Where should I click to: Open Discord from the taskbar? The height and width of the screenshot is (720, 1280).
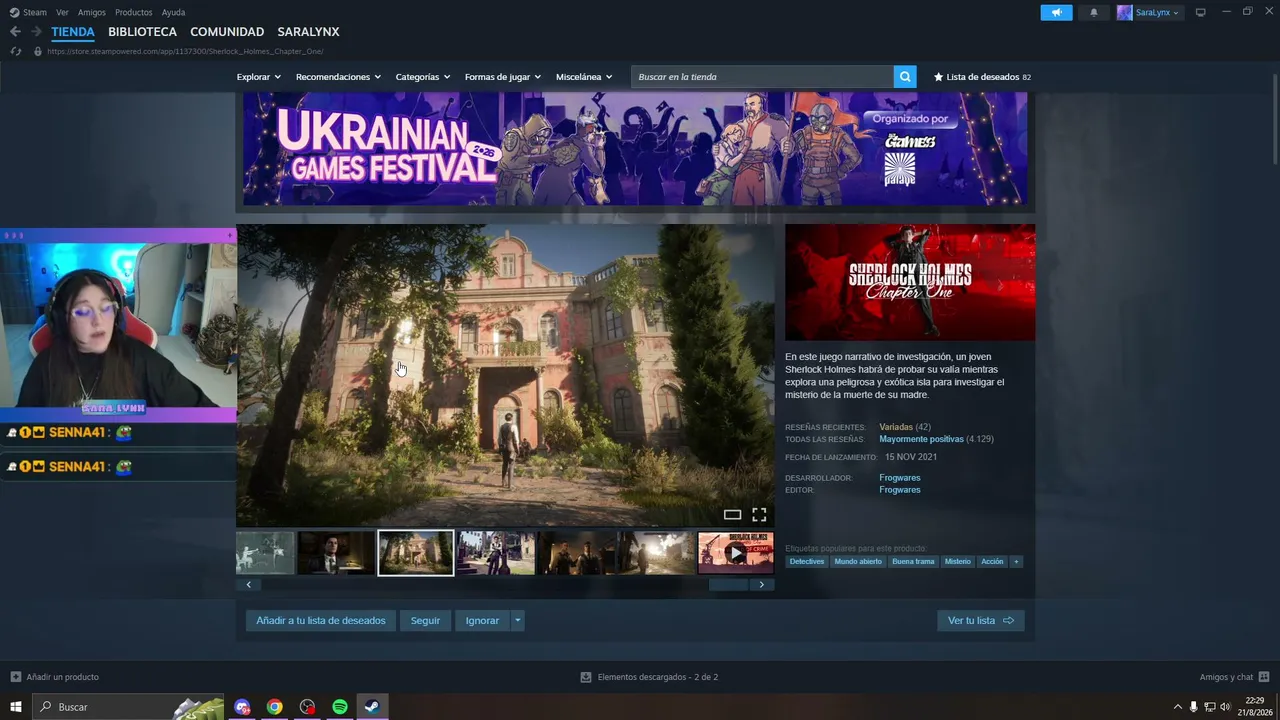tap(242, 707)
